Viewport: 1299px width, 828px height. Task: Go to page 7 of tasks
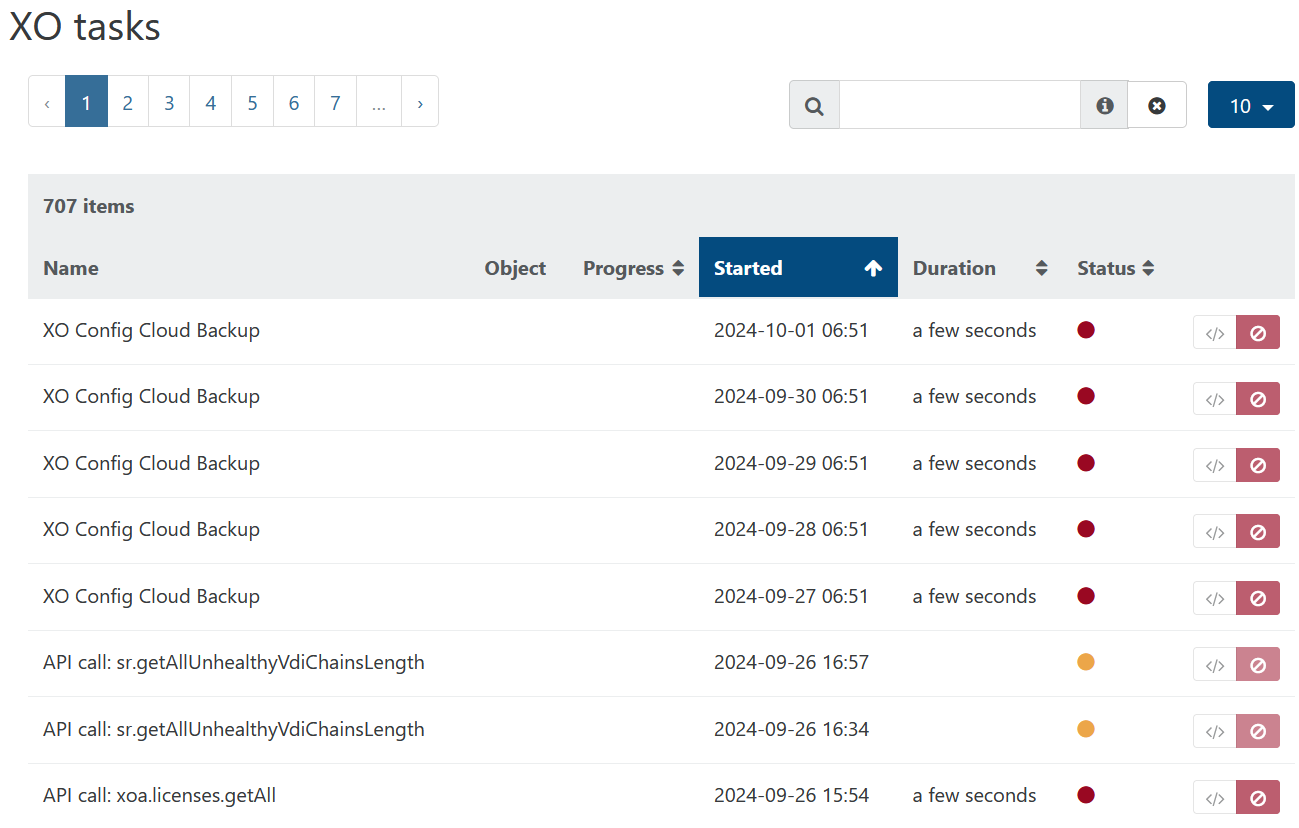[335, 102]
